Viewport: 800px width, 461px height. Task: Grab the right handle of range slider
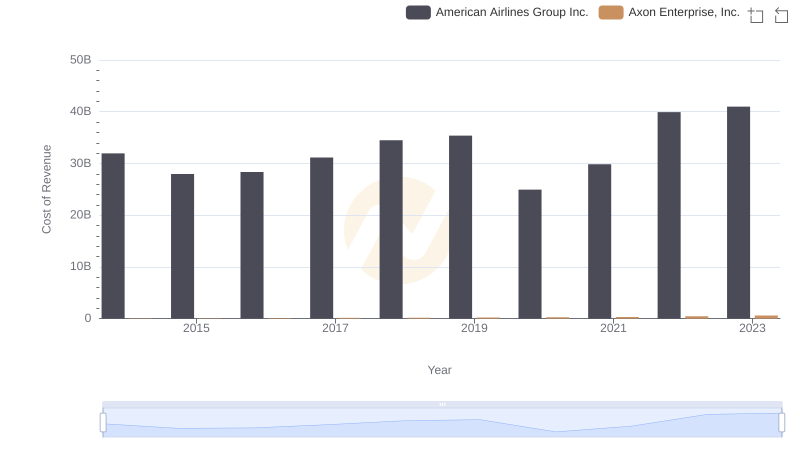click(781, 422)
